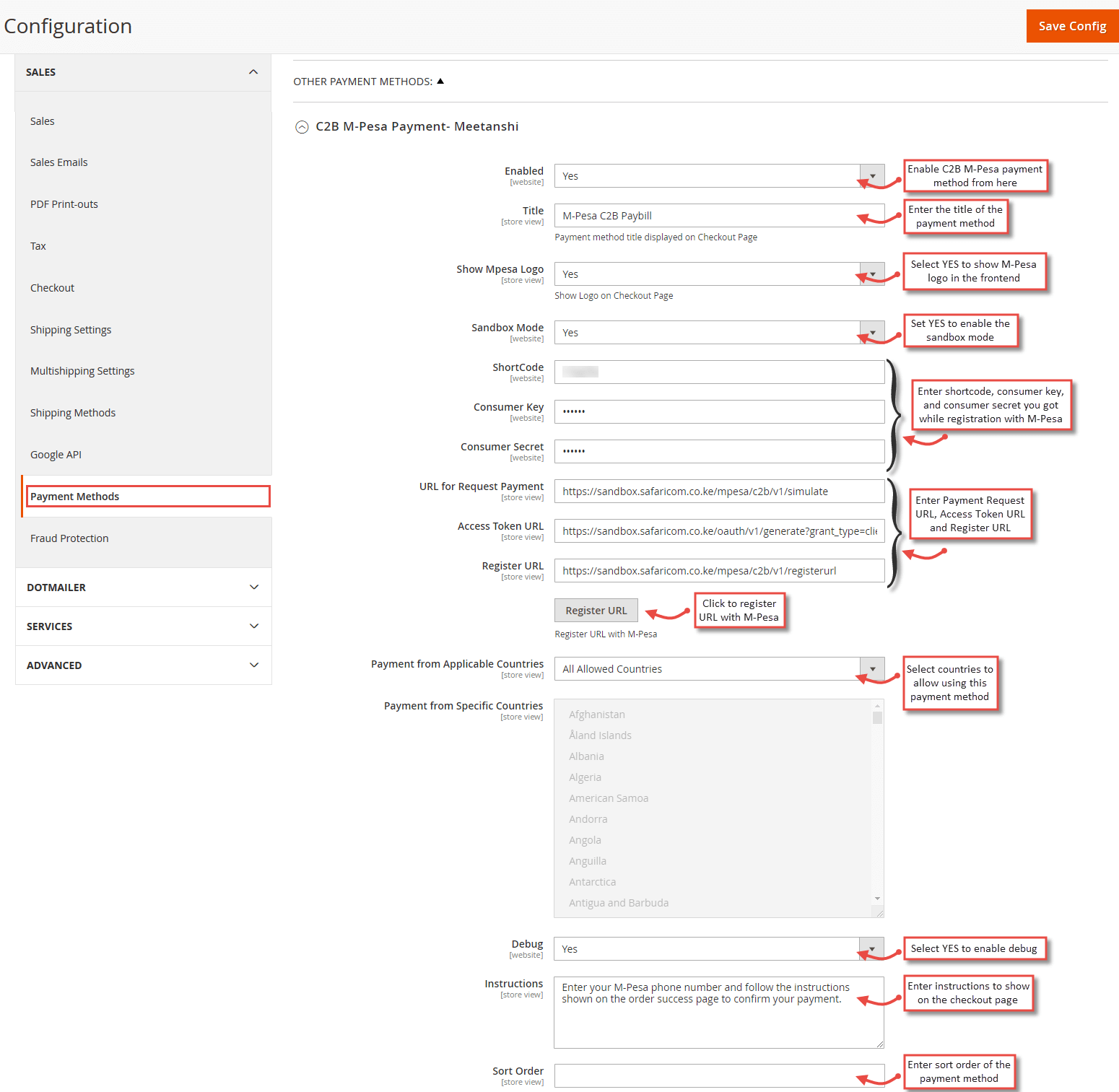Edit the Access Token URL field
The height and width of the screenshot is (1092, 1119).
719,531
